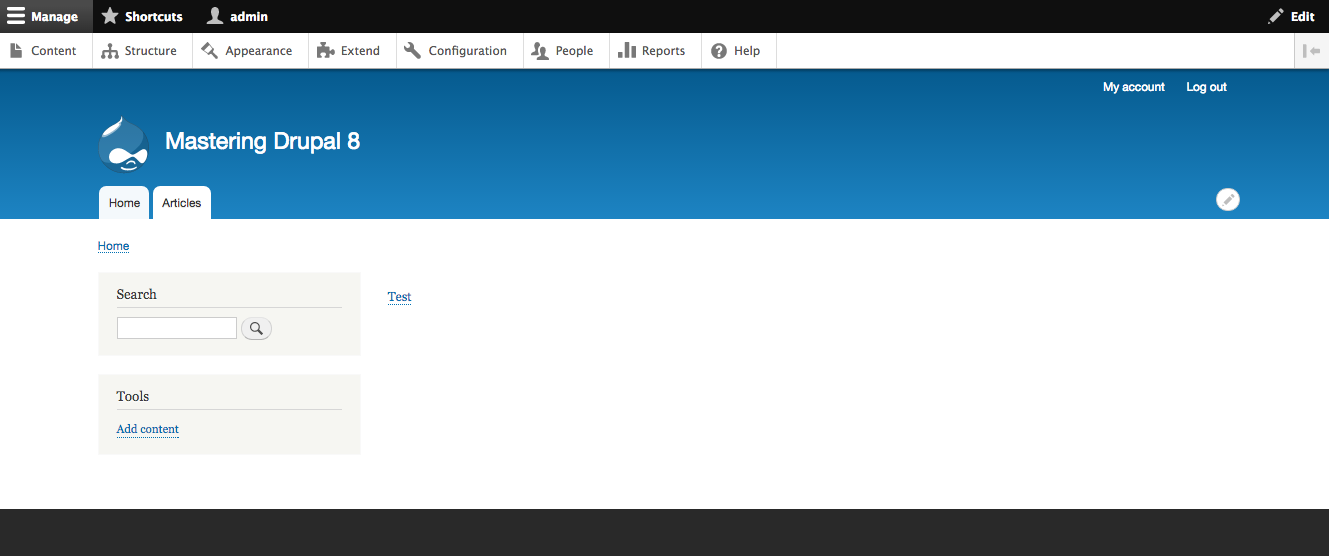Image resolution: width=1329 pixels, height=556 pixels.
Task: Toggle Edit mode with pencil icon
Action: (1291, 16)
